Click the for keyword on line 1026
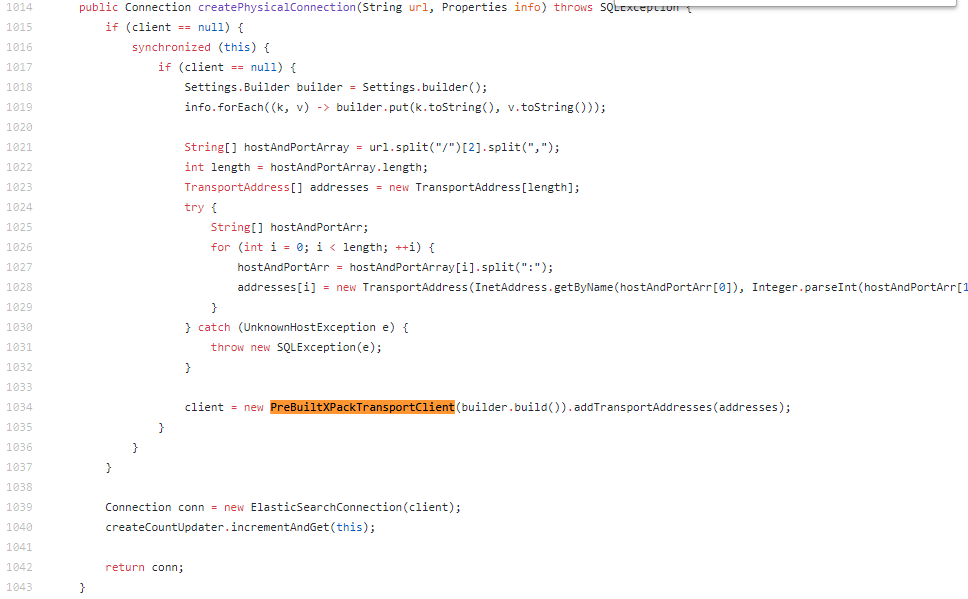 (x=220, y=247)
